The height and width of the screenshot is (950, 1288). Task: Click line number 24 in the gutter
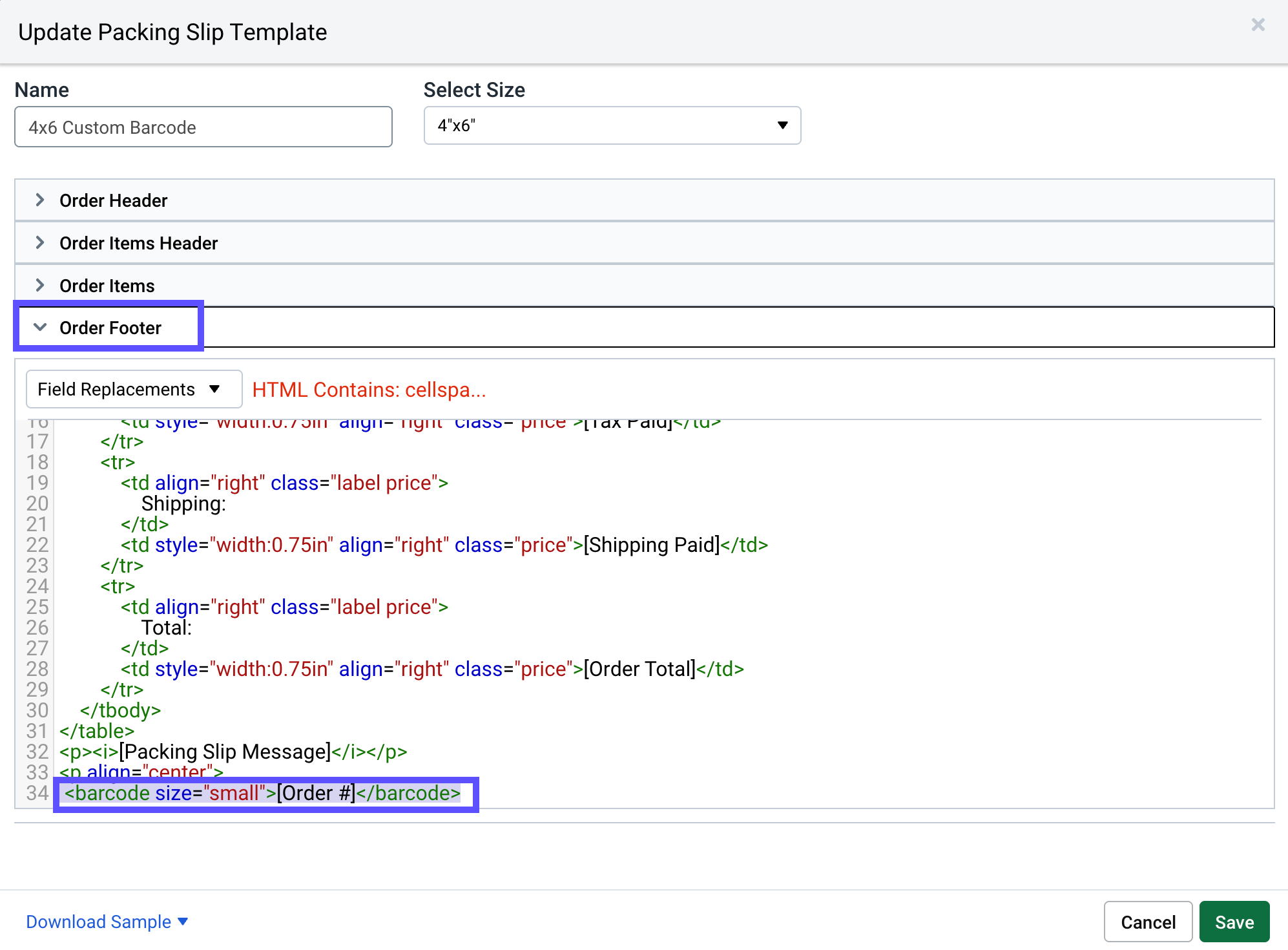click(37, 586)
